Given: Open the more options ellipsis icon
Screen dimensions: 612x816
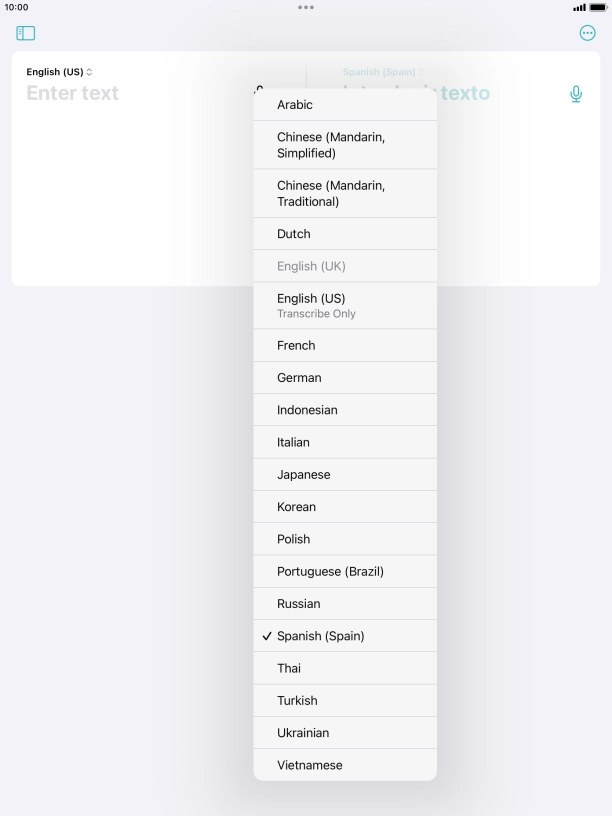Looking at the screenshot, I should (588, 33).
